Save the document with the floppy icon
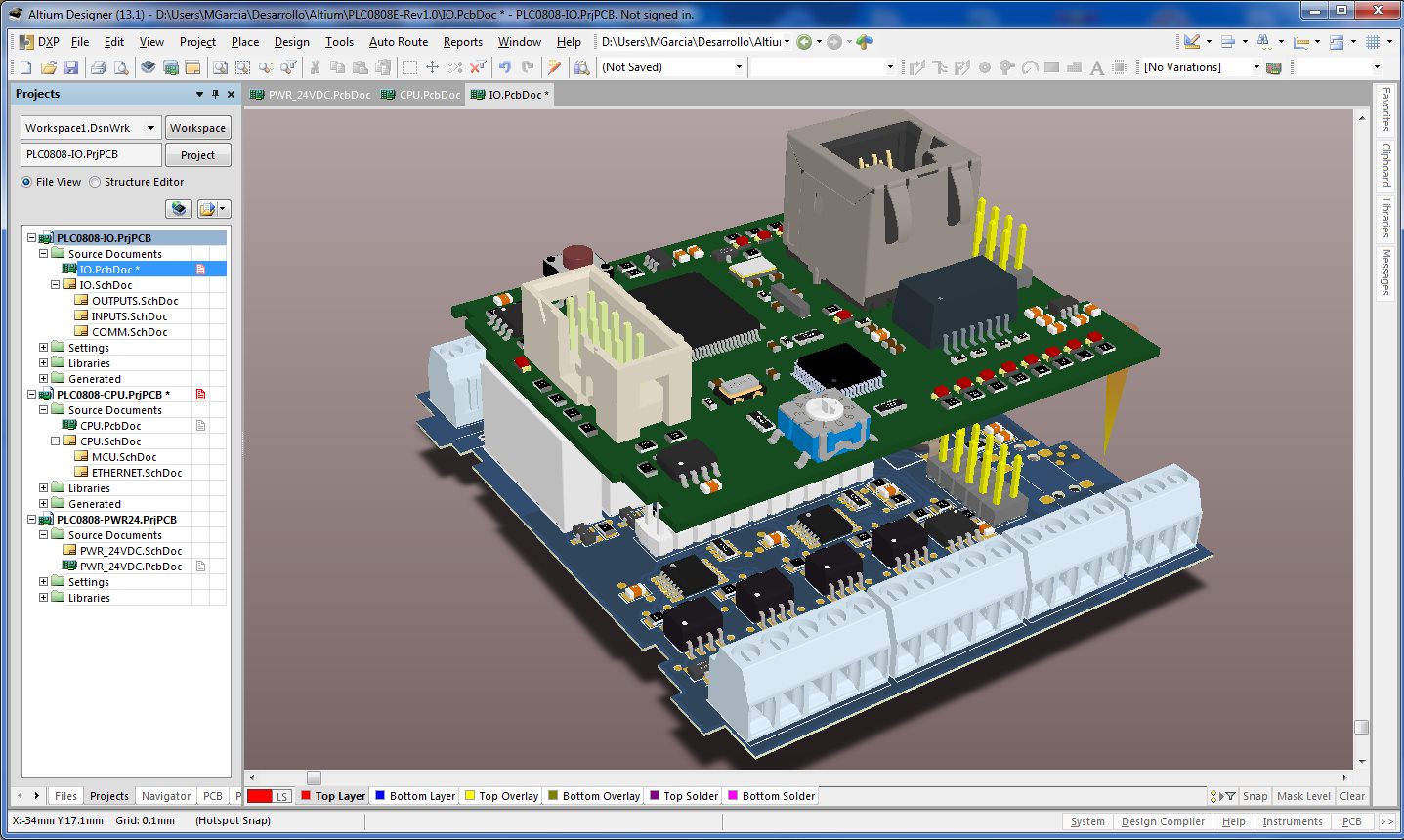The image size is (1404, 840). pyautogui.click(x=71, y=67)
